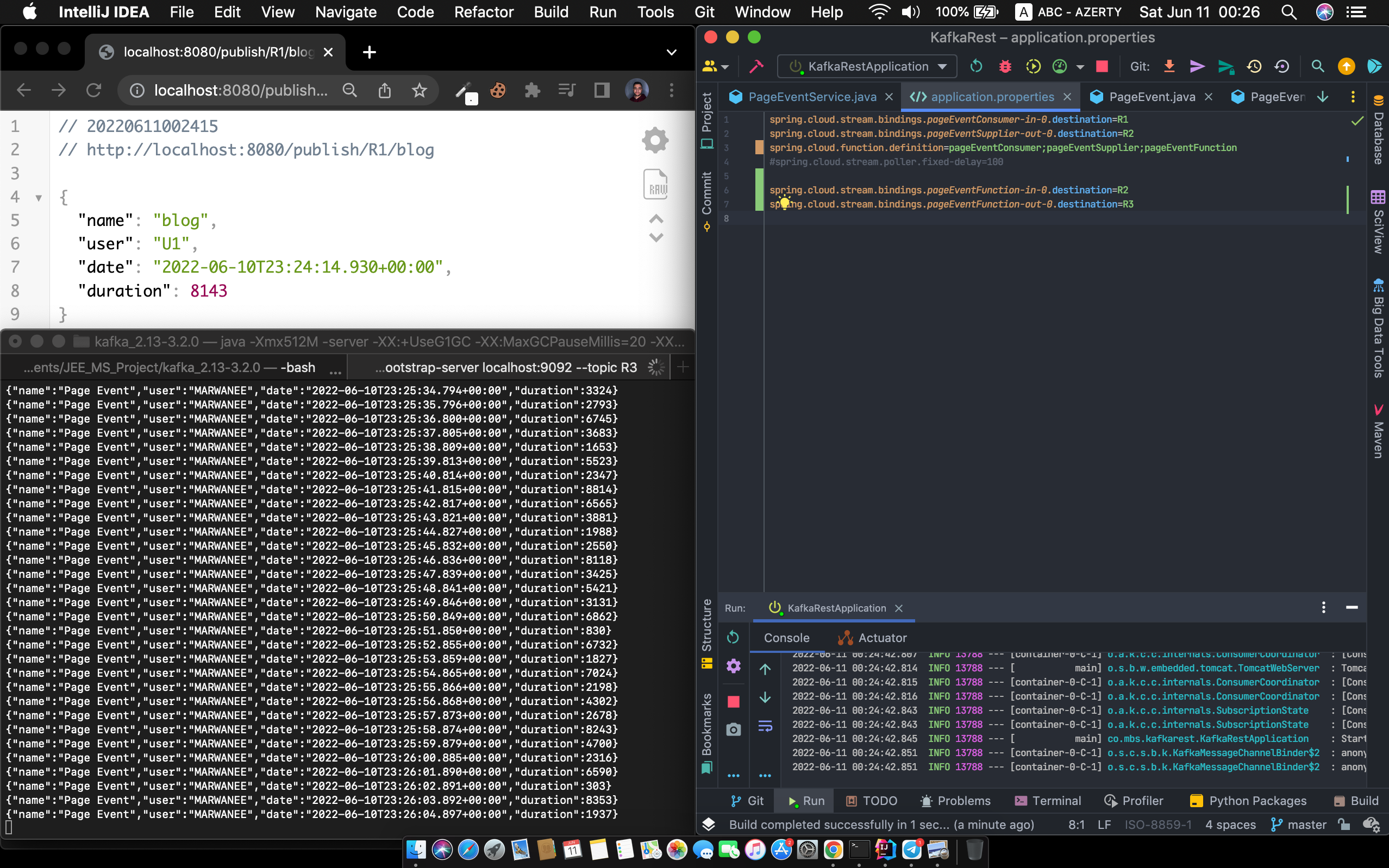Click the JSON viewer settings gear
Screen dimensions: 1389x868
click(655, 140)
